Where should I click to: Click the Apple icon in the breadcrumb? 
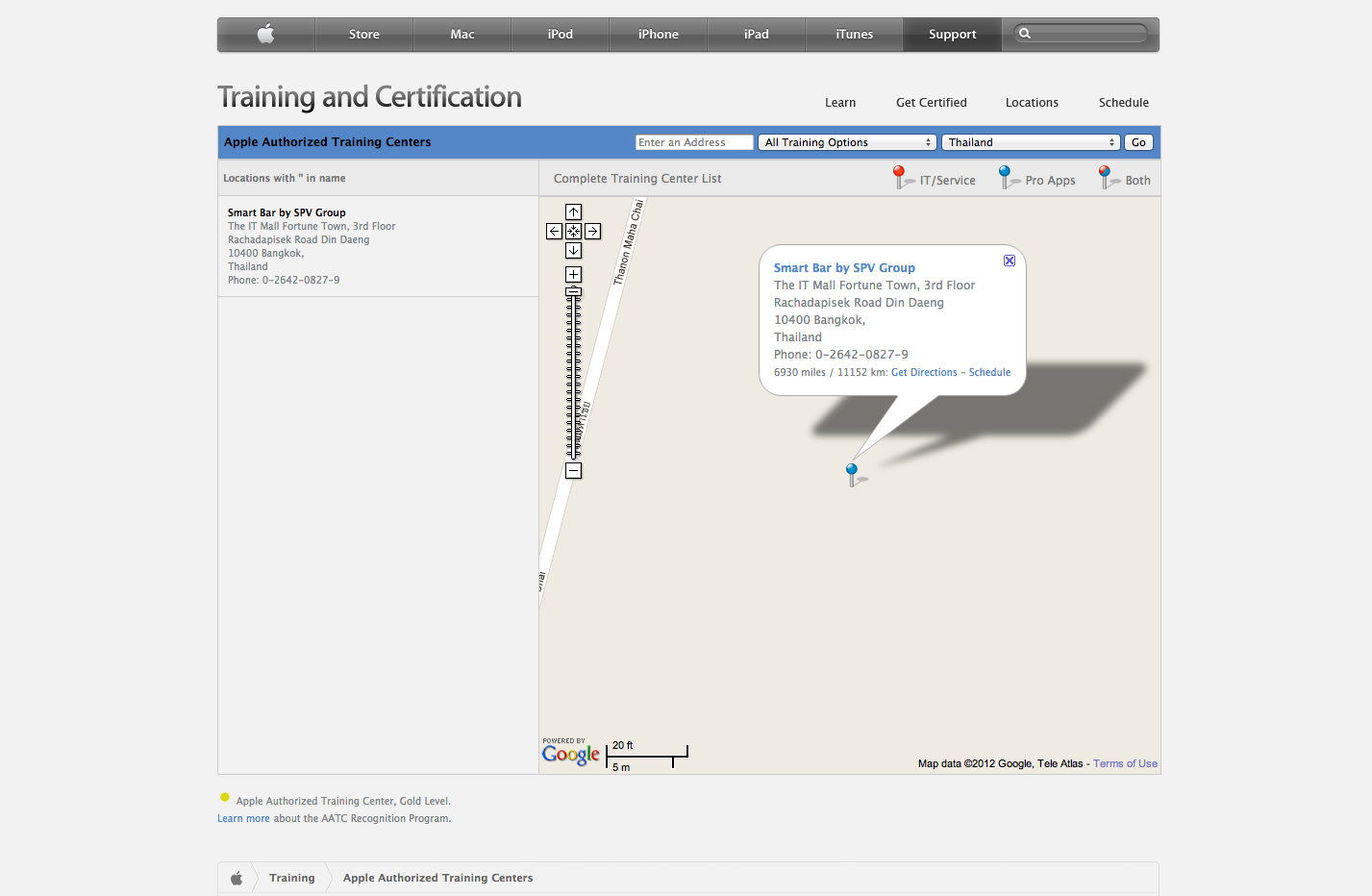click(x=237, y=878)
